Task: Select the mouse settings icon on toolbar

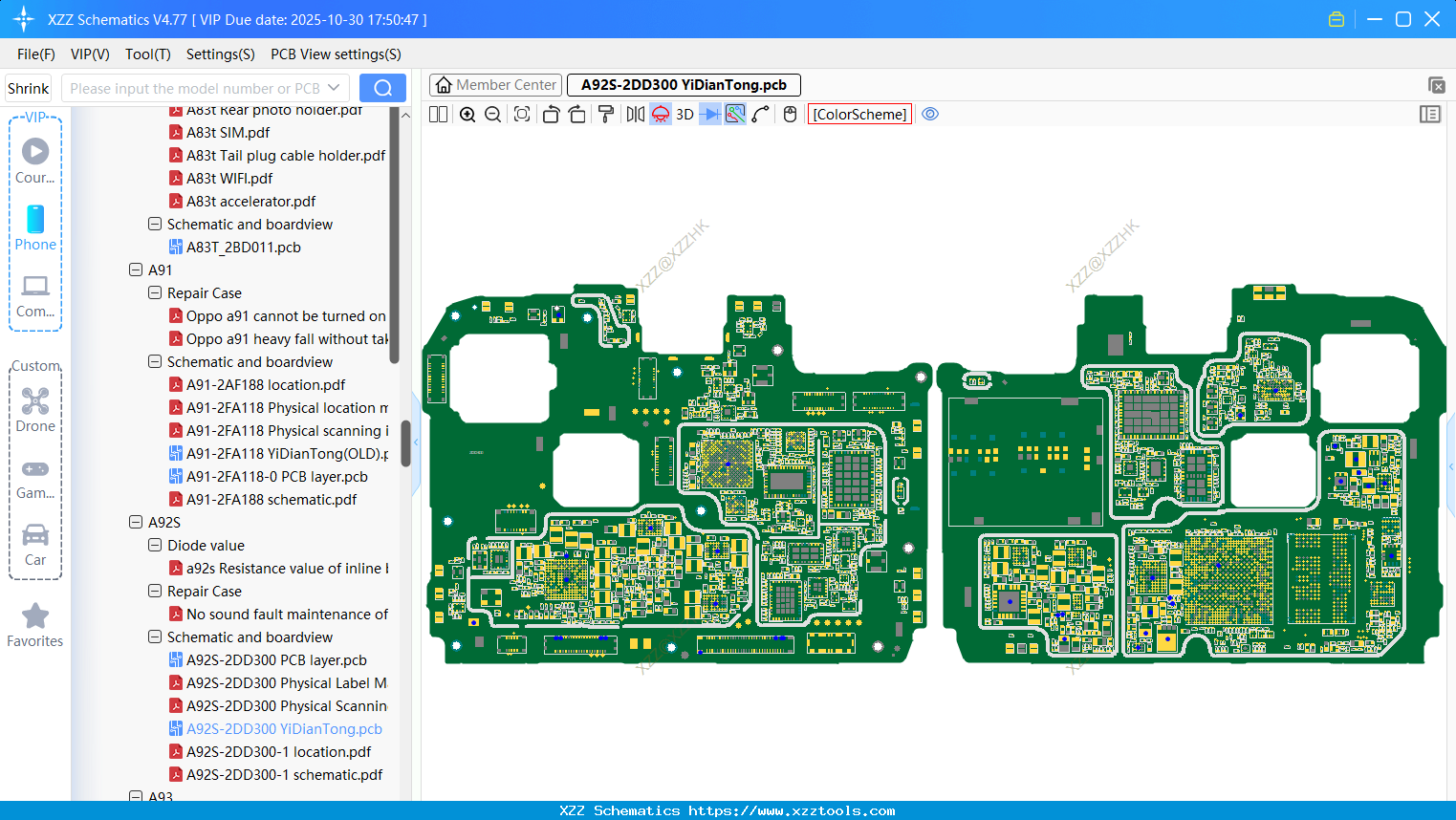Action: [789, 114]
